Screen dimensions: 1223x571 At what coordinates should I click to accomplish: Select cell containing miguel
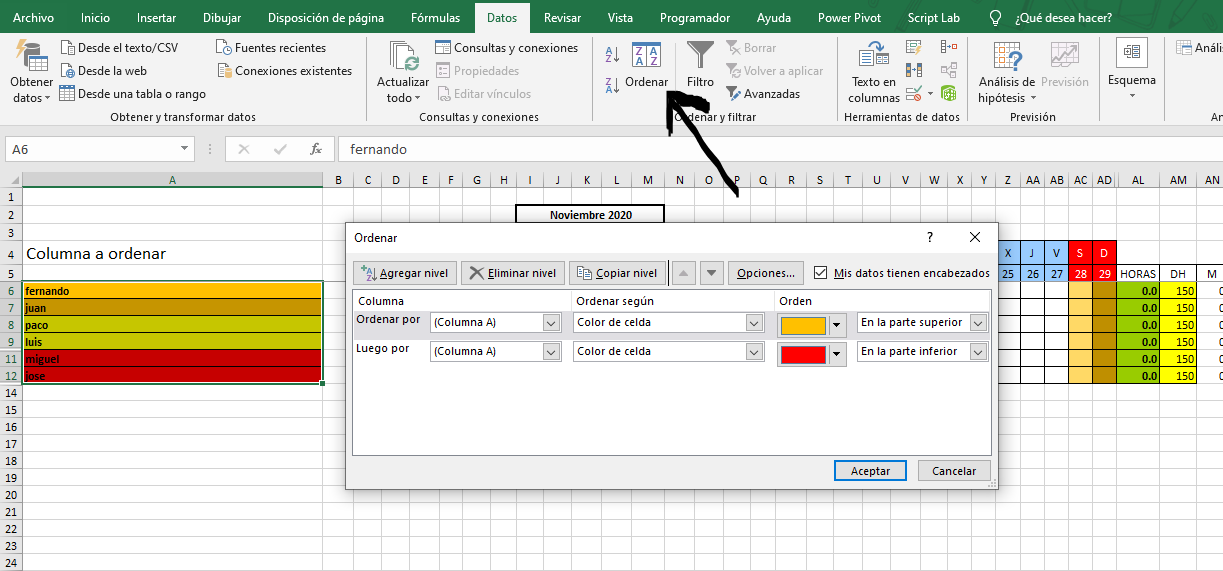[172, 359]
